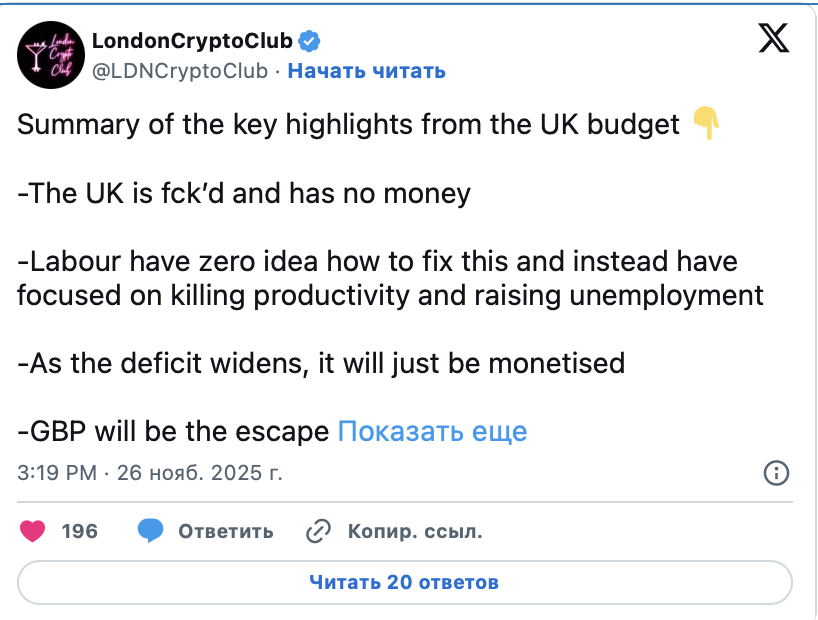Click the line about the deficit being monetised
Viewport: 818px width, 620px height.
tap(322, 363)
